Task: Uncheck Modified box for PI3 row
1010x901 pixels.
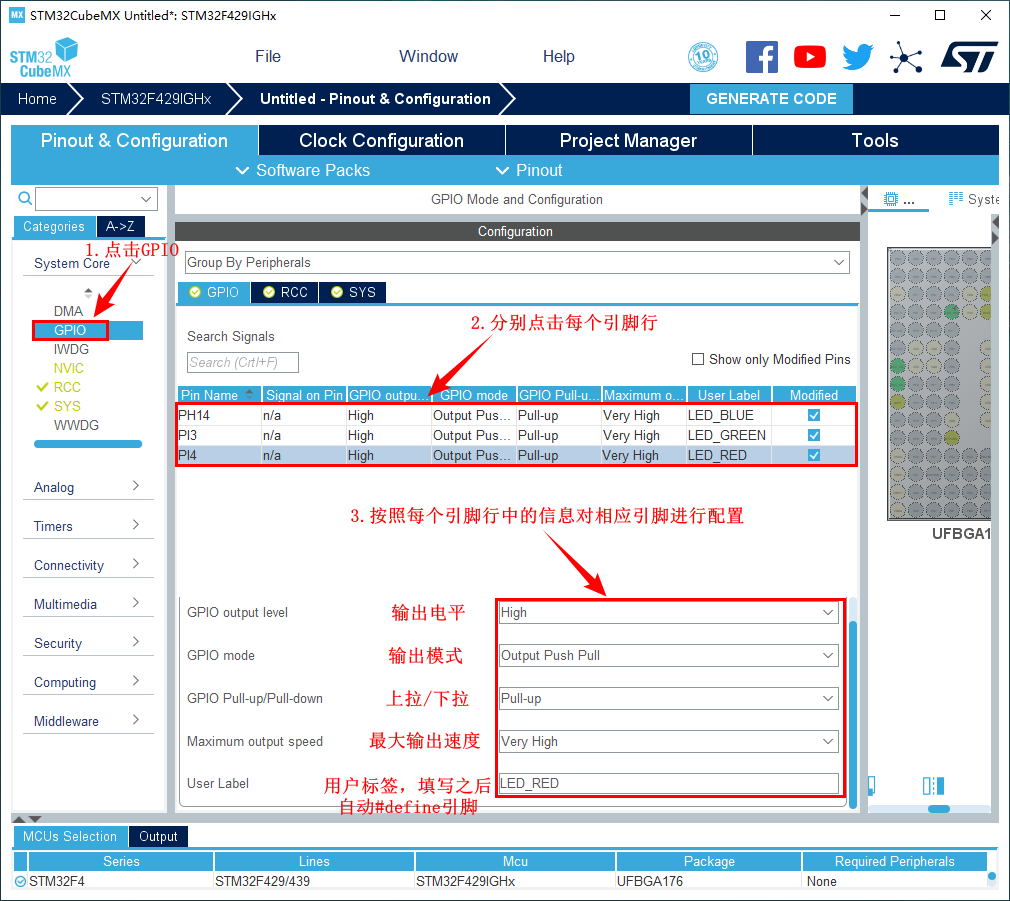Action: pos(814,435)
